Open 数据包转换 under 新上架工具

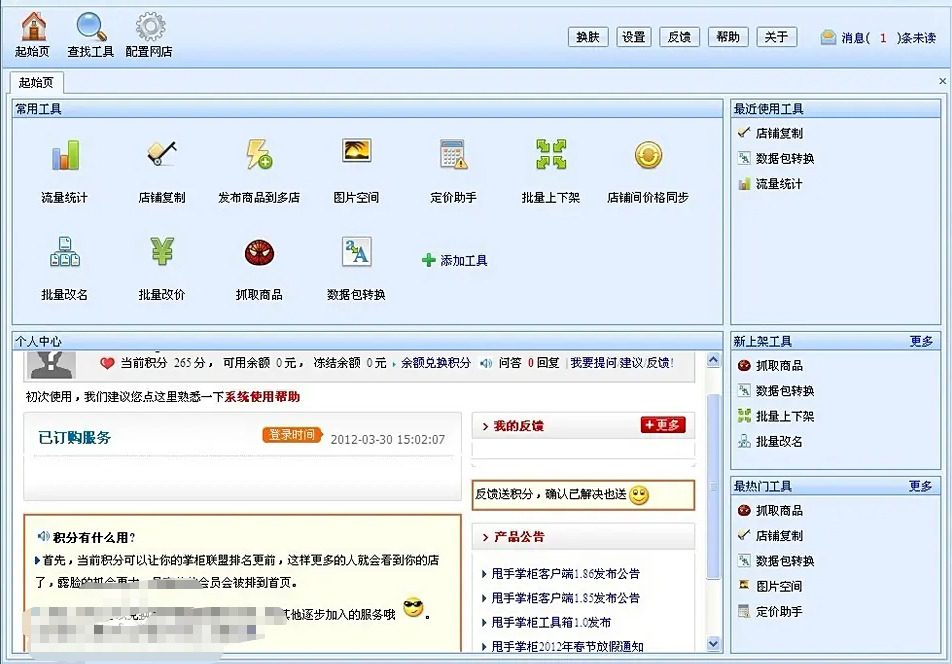coord(776,391)
